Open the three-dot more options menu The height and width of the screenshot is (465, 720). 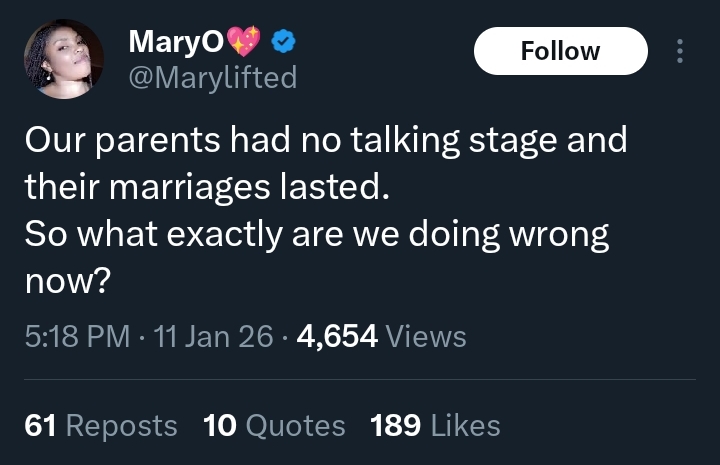tap(681, 51)
